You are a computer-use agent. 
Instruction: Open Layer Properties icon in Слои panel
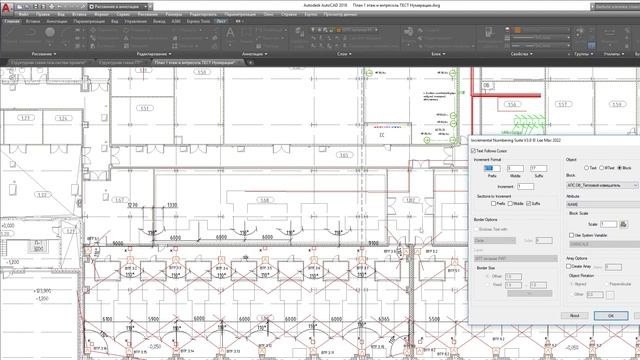tap(300, 33)
